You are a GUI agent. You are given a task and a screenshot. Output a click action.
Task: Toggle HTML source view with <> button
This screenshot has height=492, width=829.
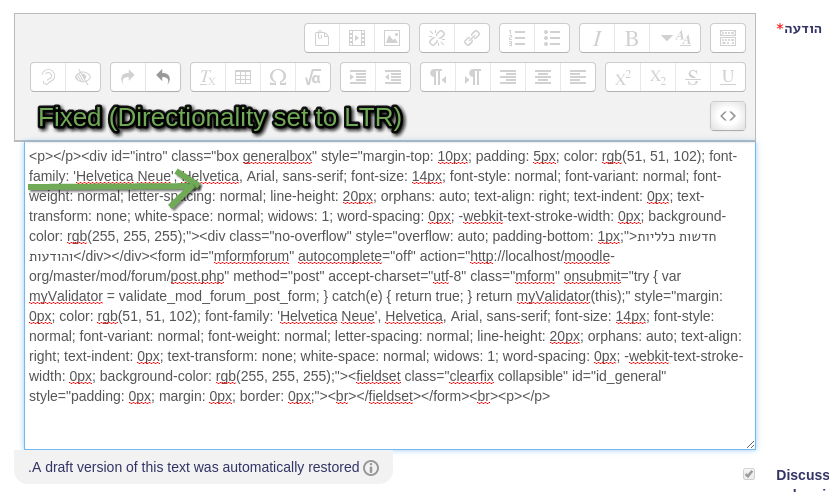click(728, 116)
